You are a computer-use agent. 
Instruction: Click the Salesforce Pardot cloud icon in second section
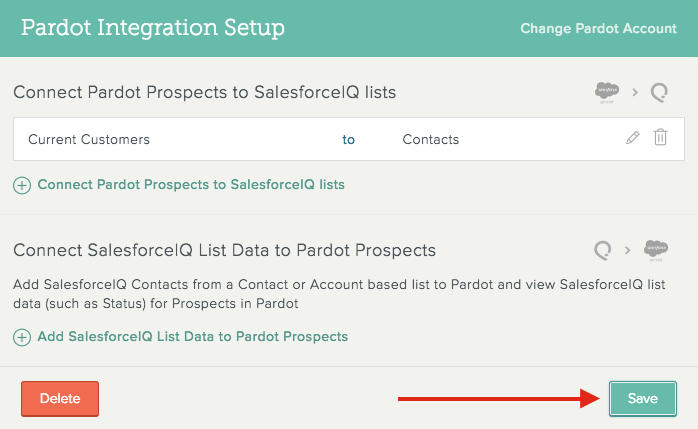(656, 250)
